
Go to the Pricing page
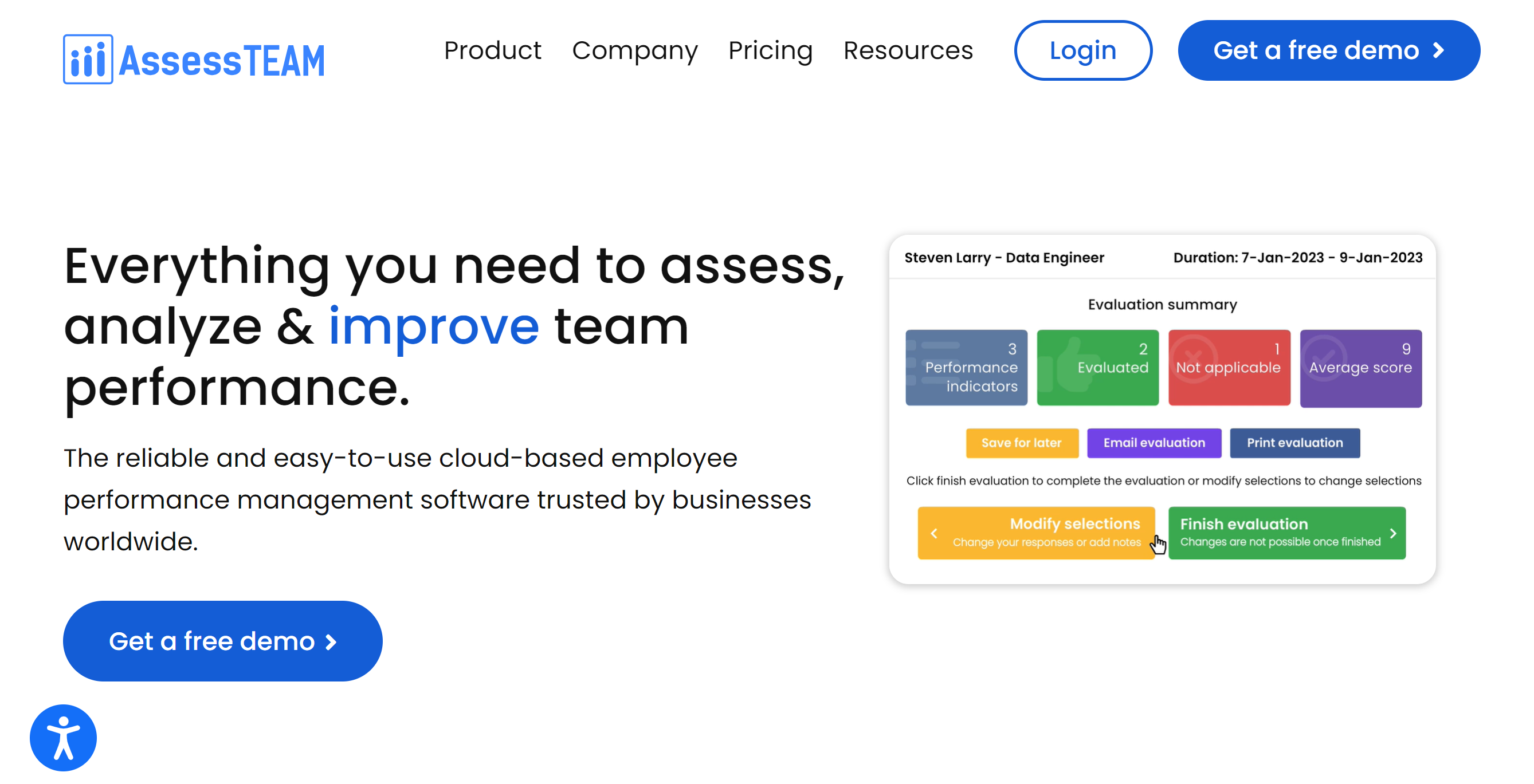[770, 50]
